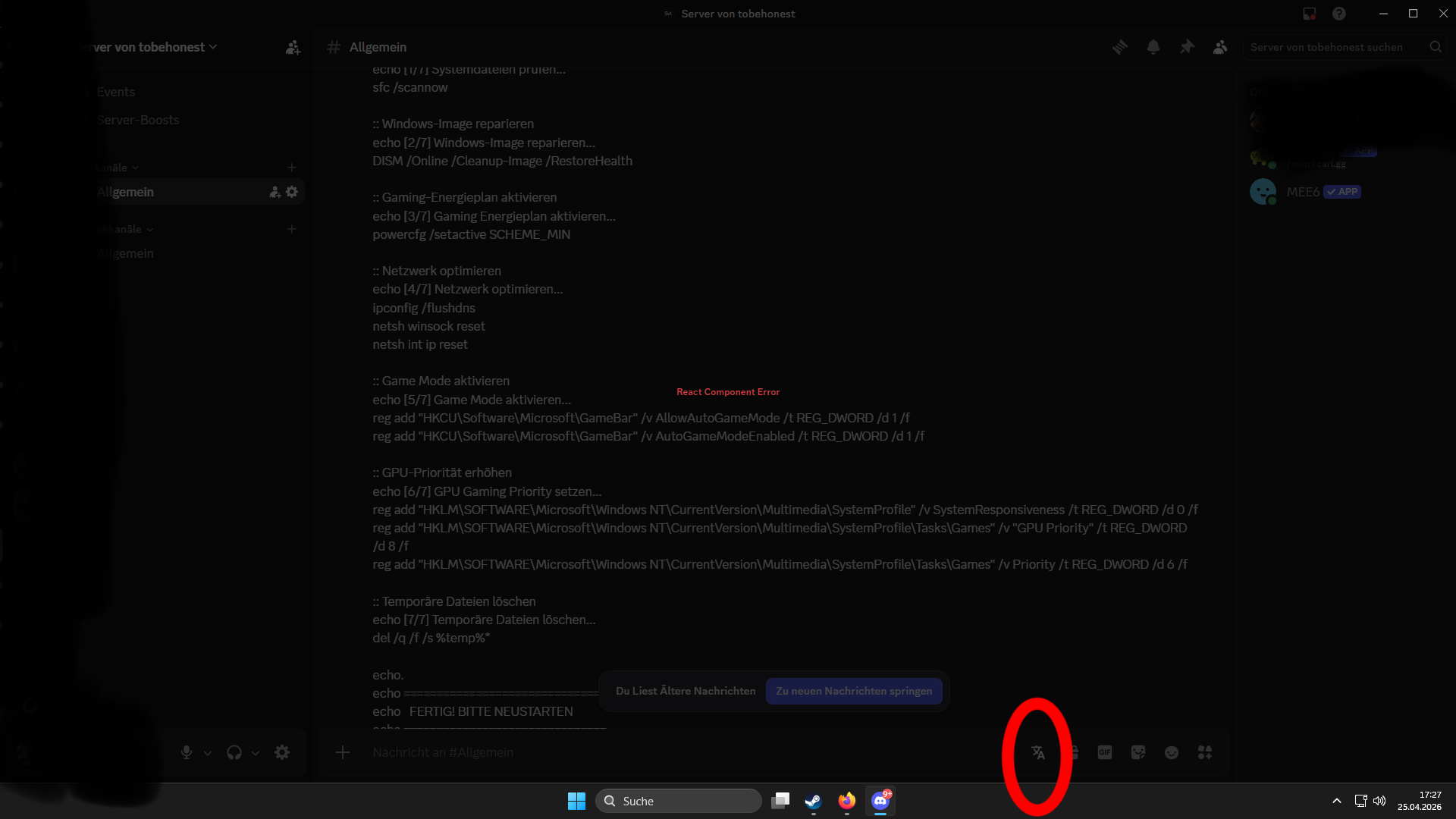Open microphone input options chevron
The height and width of the screenshot is (819, 1456).
(208, 753)
